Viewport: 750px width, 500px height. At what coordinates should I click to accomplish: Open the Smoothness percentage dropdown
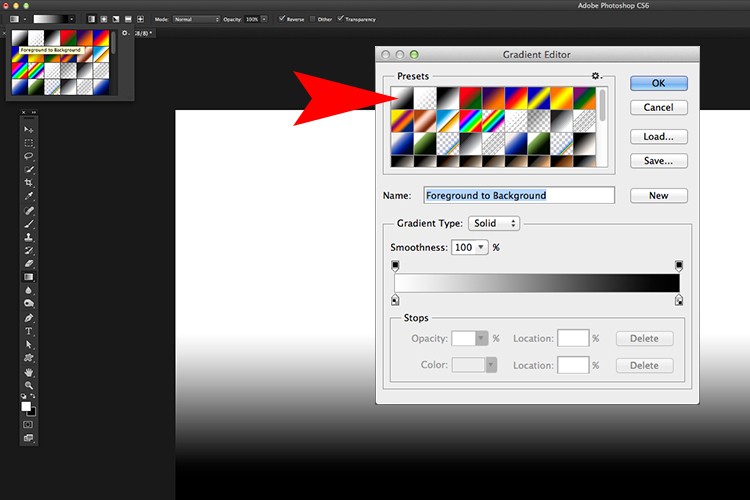pos(481,247)
